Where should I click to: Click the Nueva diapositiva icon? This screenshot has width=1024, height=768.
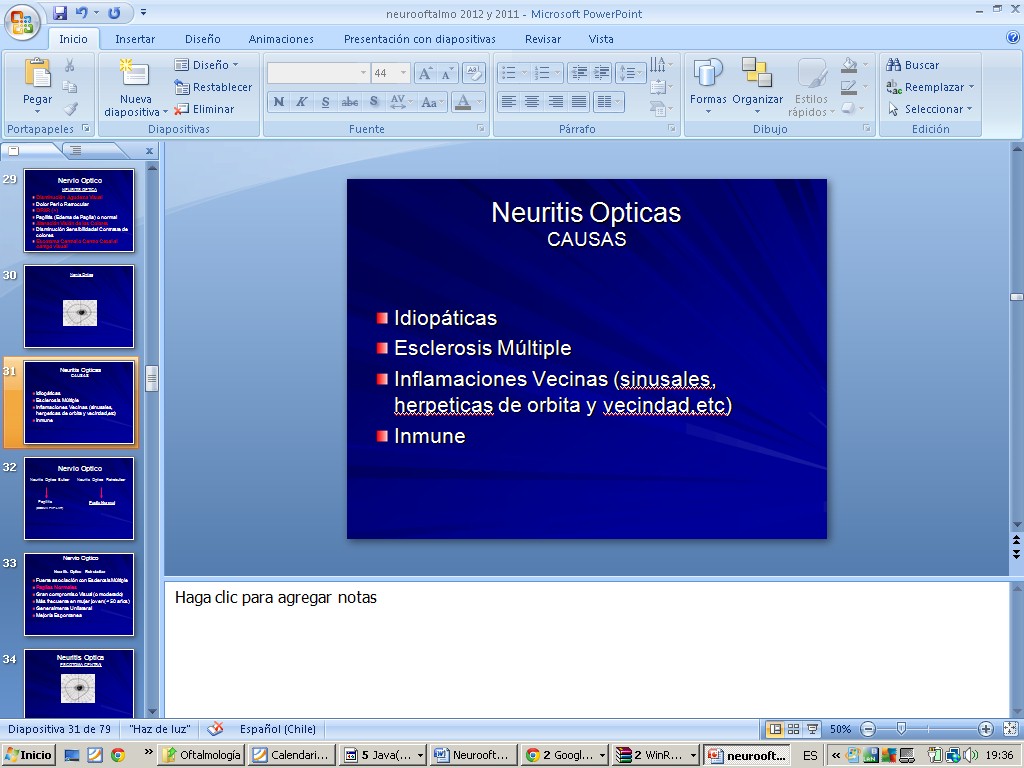135,75
